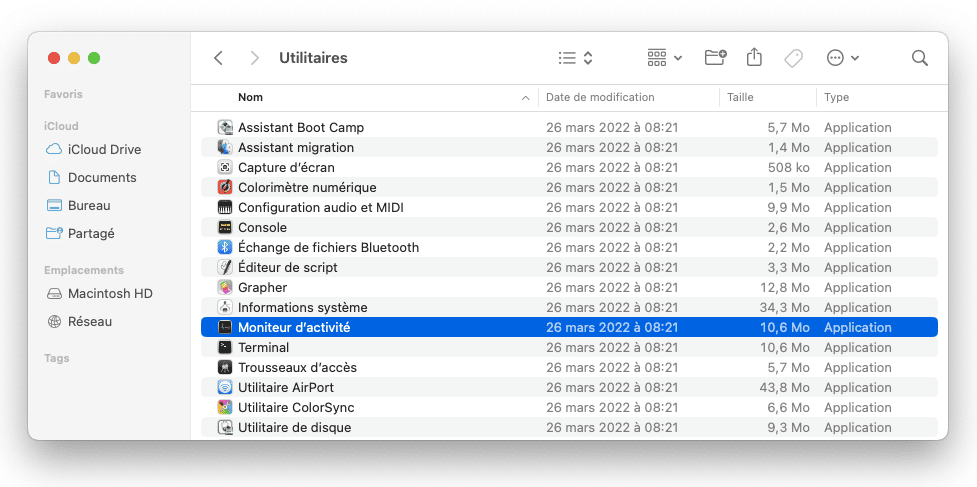The height and width of the screenshot is (487, 977).
Task: Click the Tags icon in toolbar
Action: tap(793, 58)
